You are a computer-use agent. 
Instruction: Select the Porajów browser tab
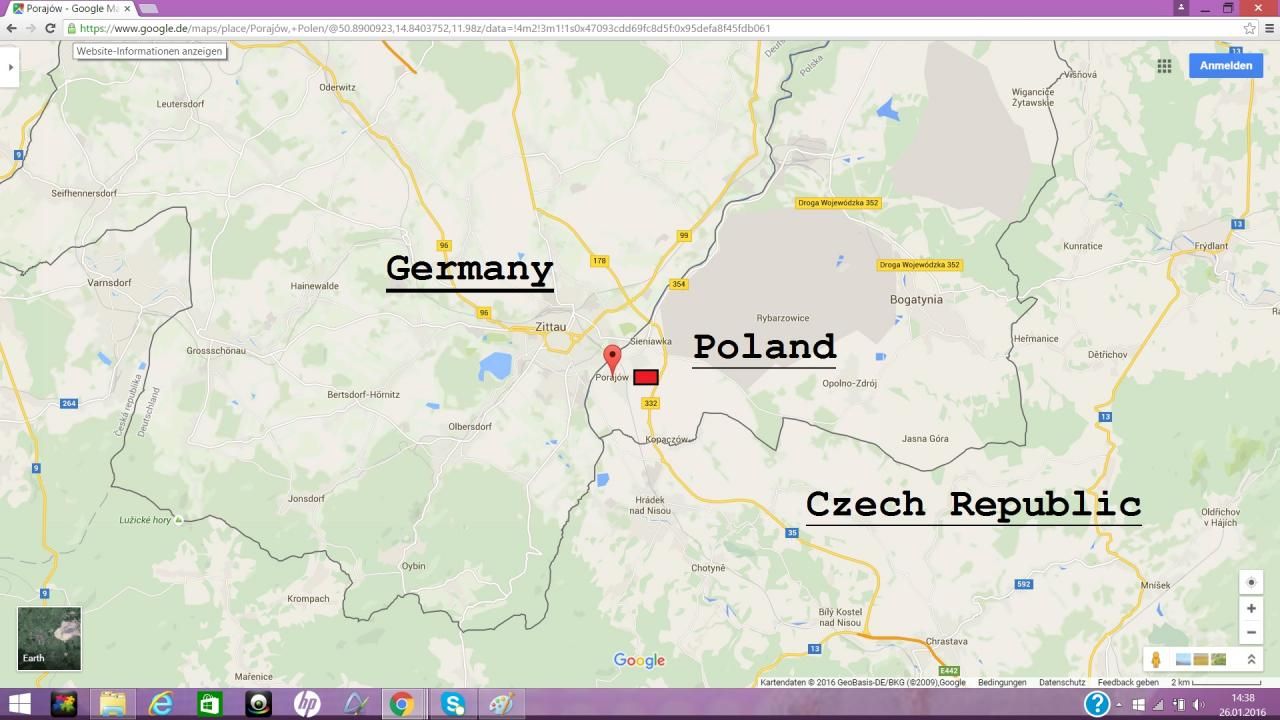click(70, 7)
